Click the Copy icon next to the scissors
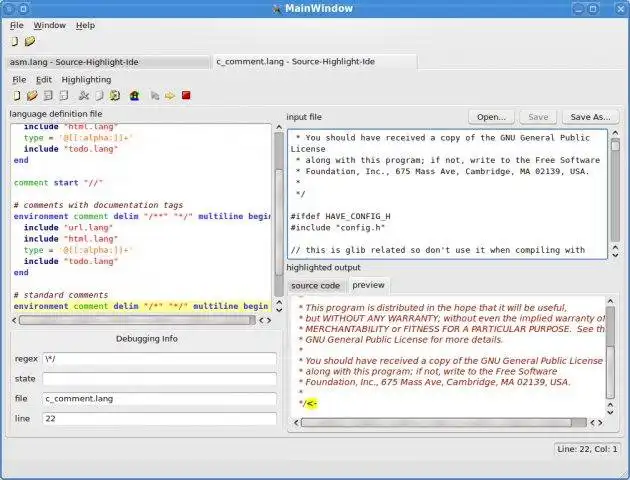This screenshot has width=630, height=480. click(99, 96)
